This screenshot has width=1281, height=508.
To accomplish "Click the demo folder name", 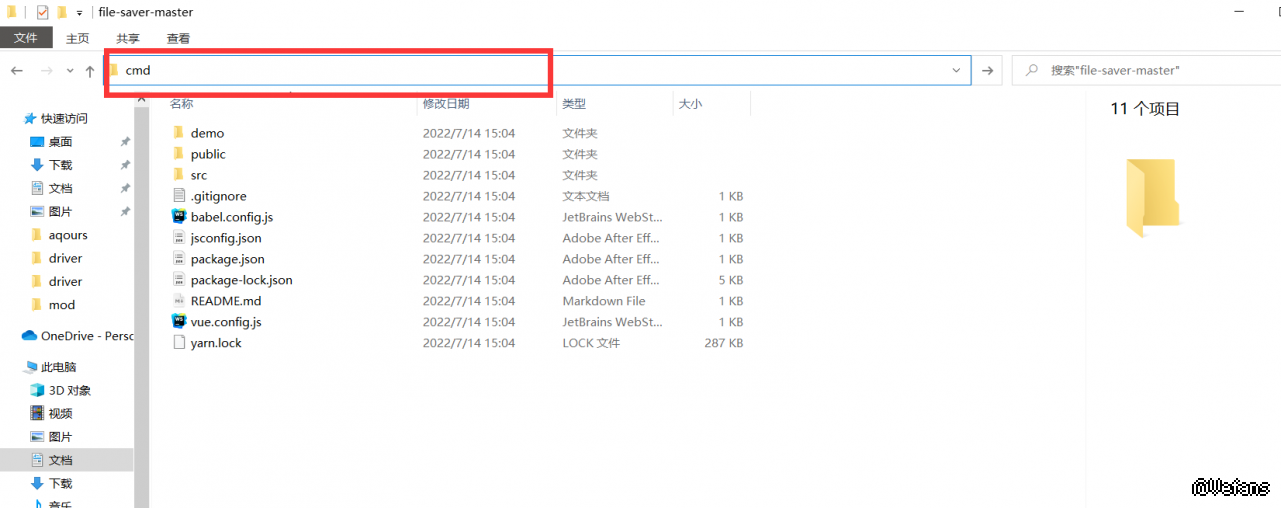I will click(x=207, y=133).
